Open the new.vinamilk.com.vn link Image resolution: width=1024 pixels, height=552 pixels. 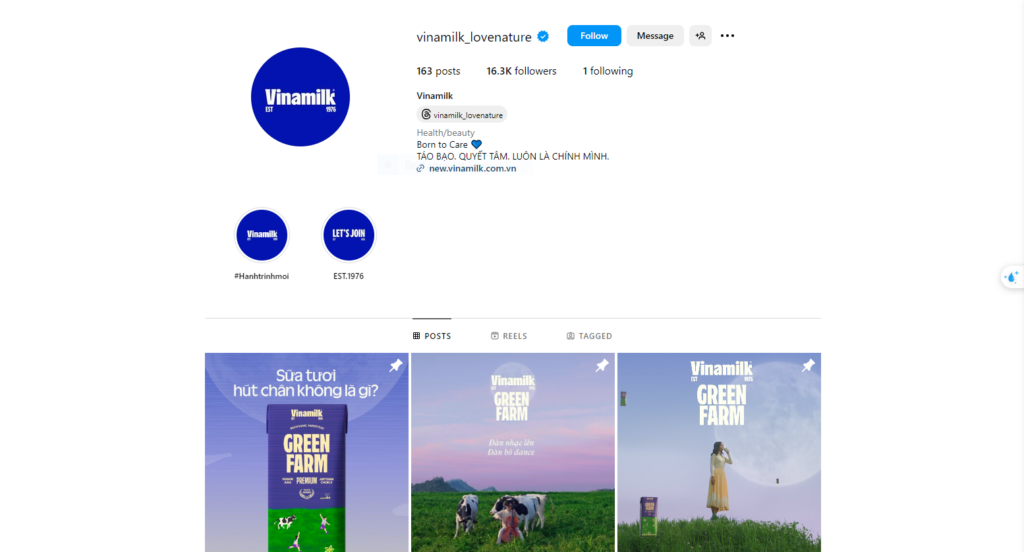pyautogui.click(x=472, y=169)
